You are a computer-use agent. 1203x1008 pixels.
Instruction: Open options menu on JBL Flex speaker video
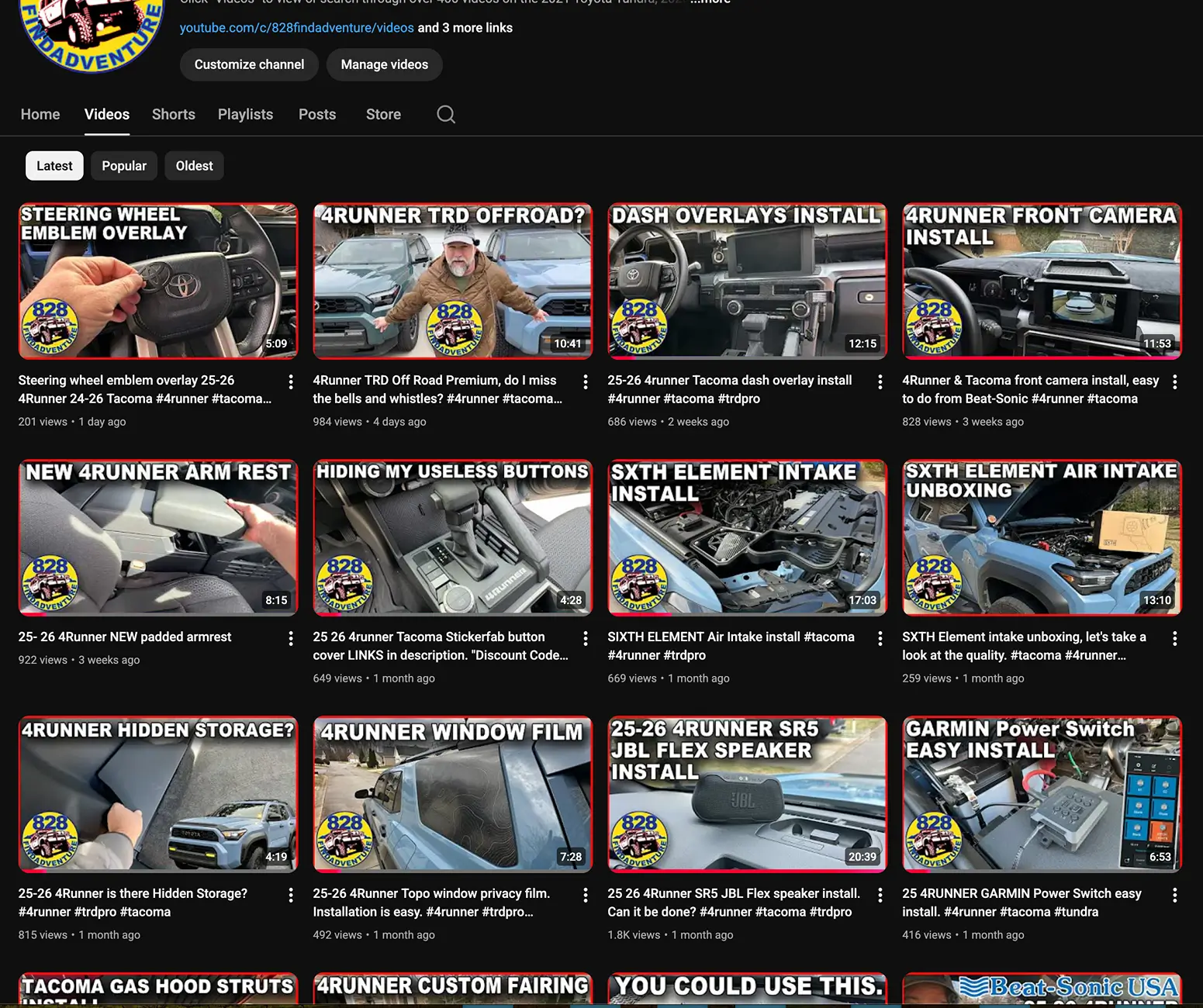[x=880, y=895]
